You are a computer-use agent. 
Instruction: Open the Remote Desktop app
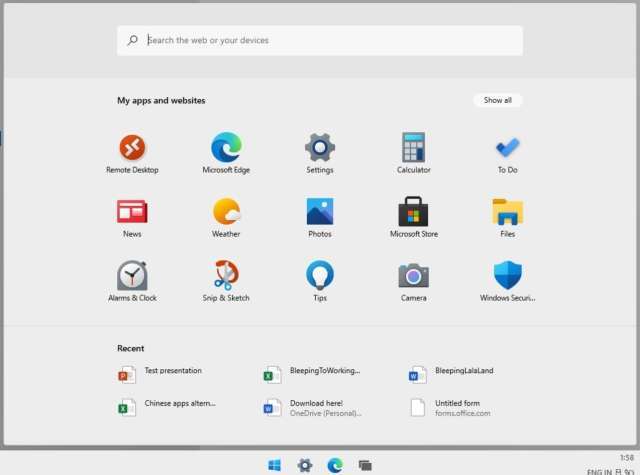pyautogui.click(x=132, y=153)
